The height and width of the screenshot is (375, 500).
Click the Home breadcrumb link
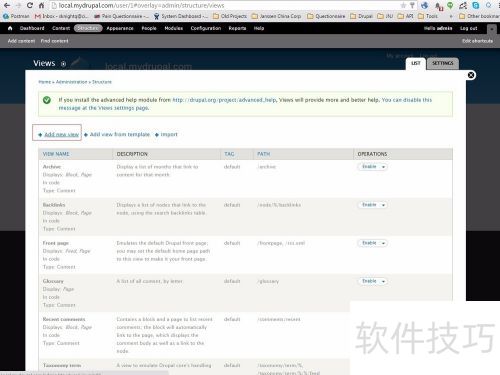coord(45,82)
